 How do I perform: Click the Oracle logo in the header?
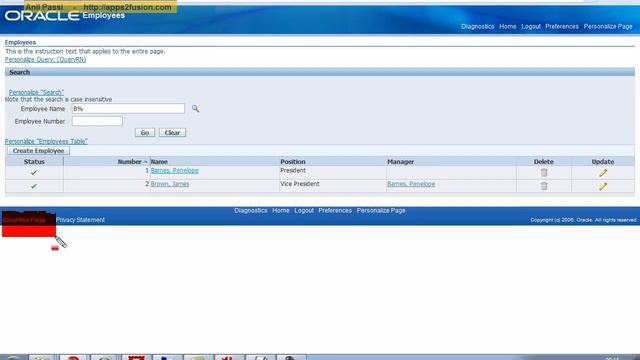pyautogui.click(x=42, y=16)
